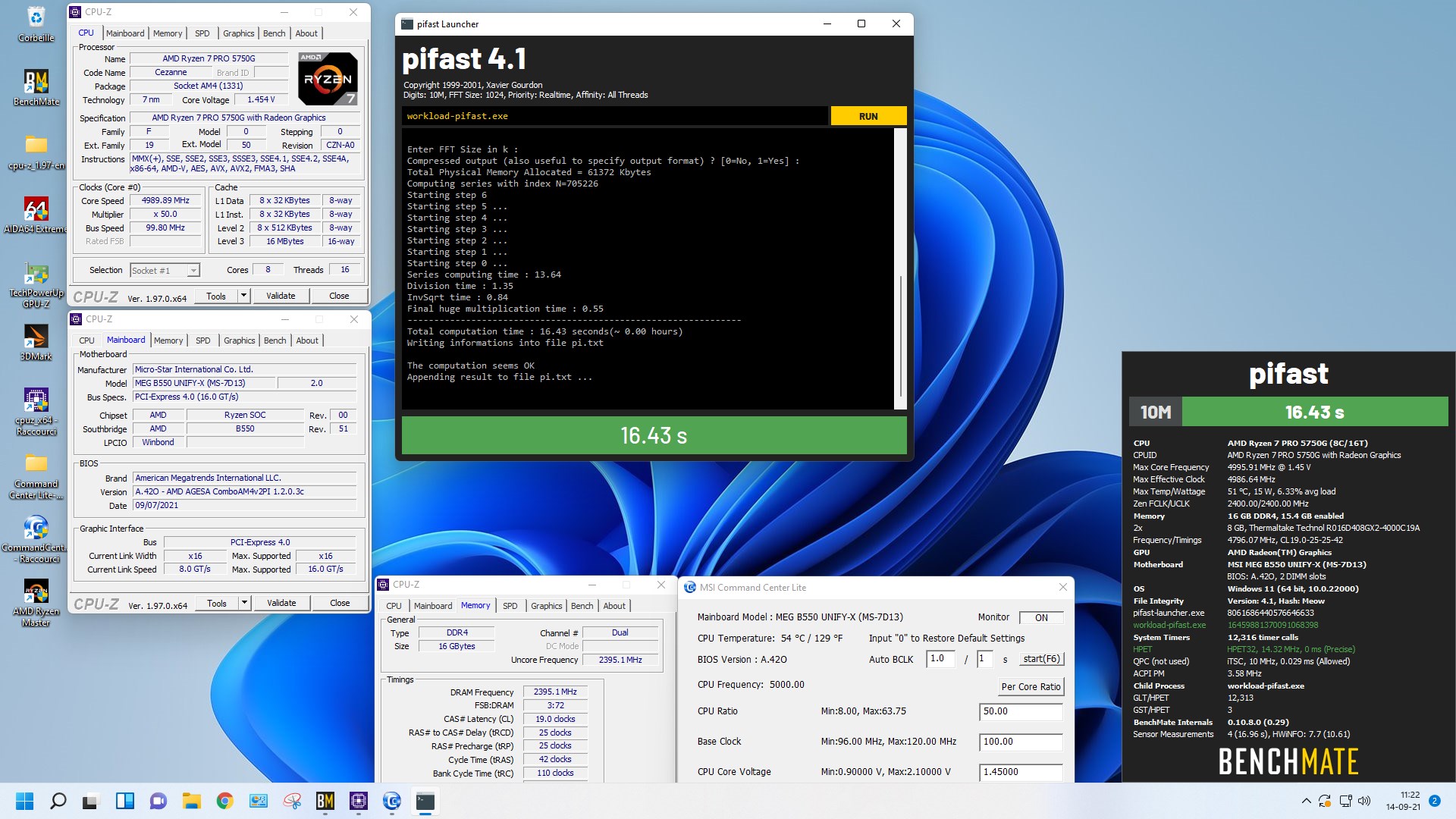Open SPD tab in top CPU-Z window

pos(202,33)
